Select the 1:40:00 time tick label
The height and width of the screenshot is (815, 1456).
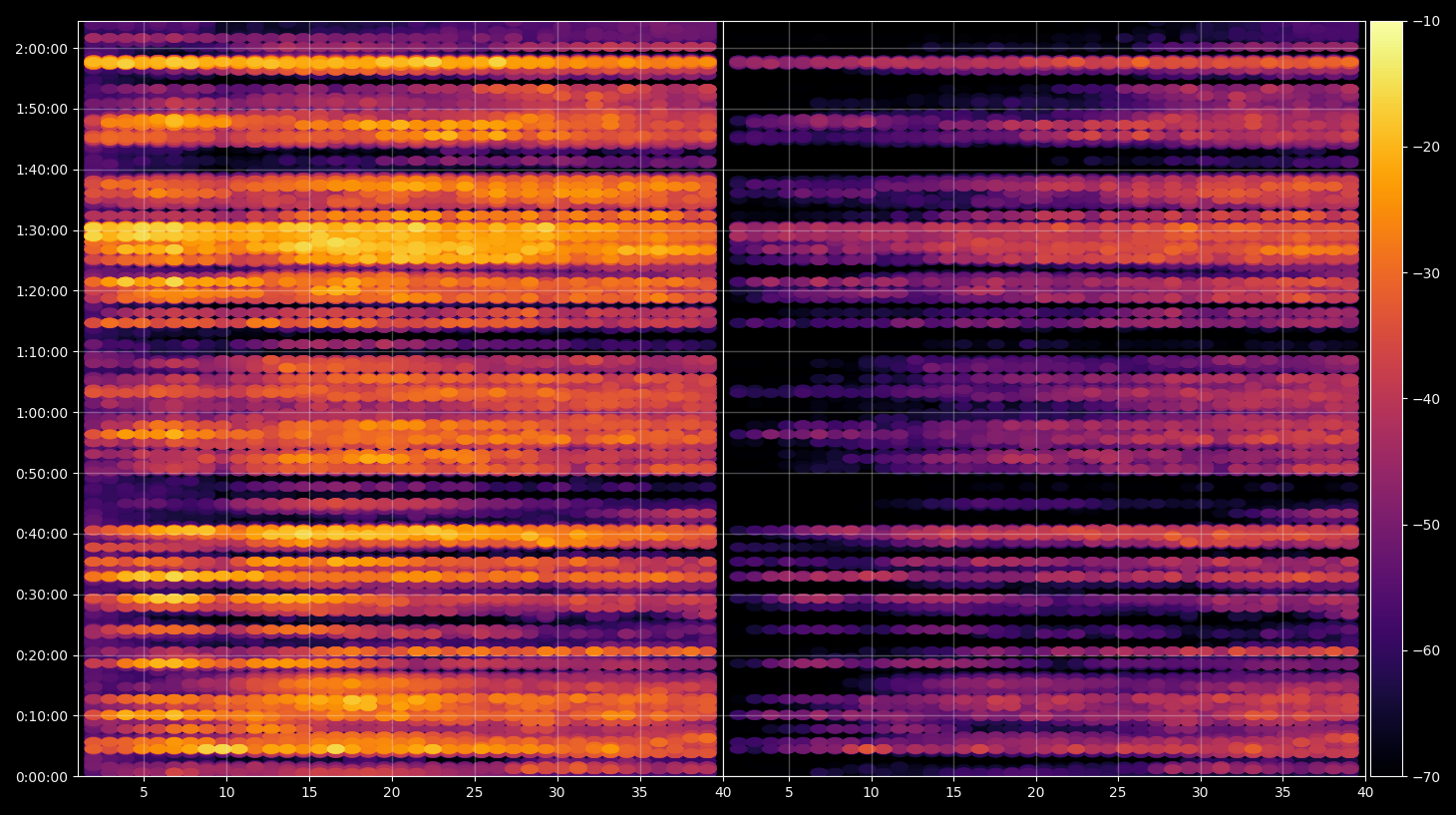(x=42, y=171)
